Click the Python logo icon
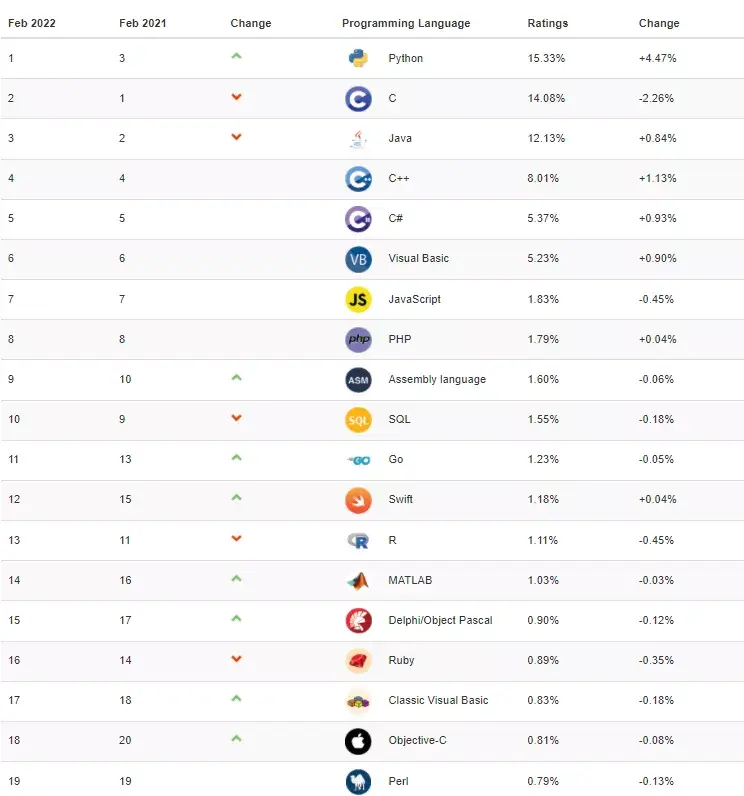The width and height of the screenshot is (744, 796). tap(358, 58)
